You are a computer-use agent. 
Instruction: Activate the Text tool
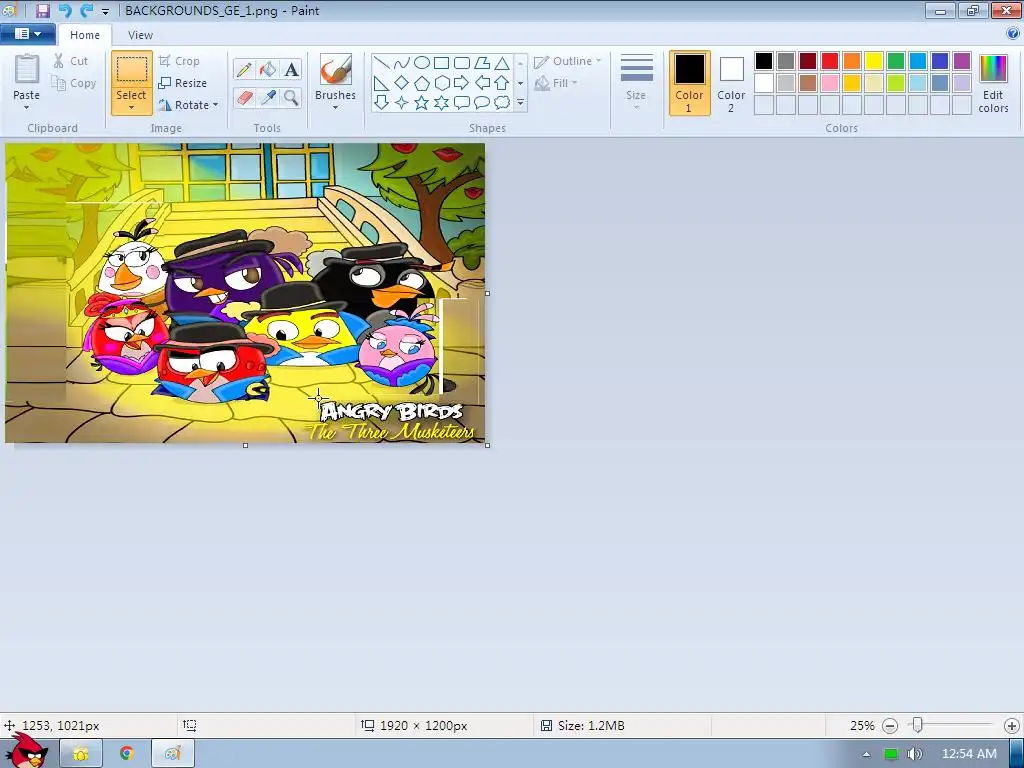[x=291, y=69]
